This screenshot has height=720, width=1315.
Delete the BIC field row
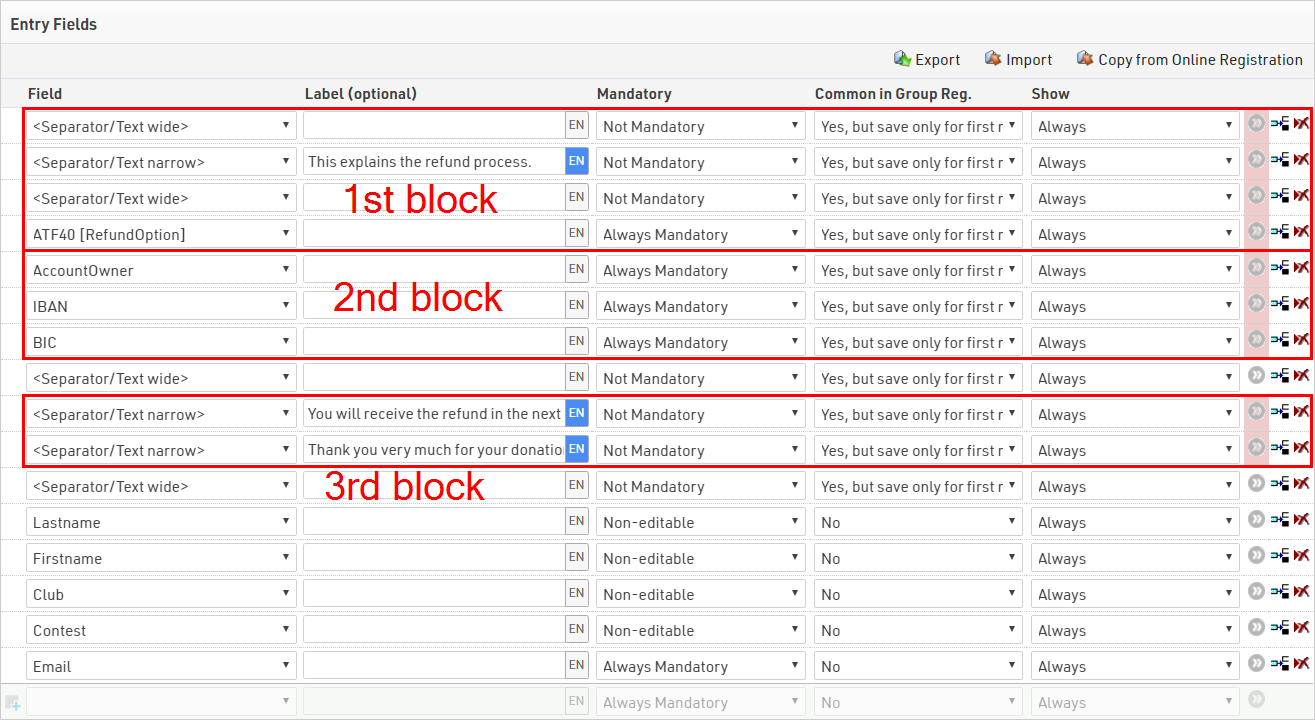tap(1301, 340)
